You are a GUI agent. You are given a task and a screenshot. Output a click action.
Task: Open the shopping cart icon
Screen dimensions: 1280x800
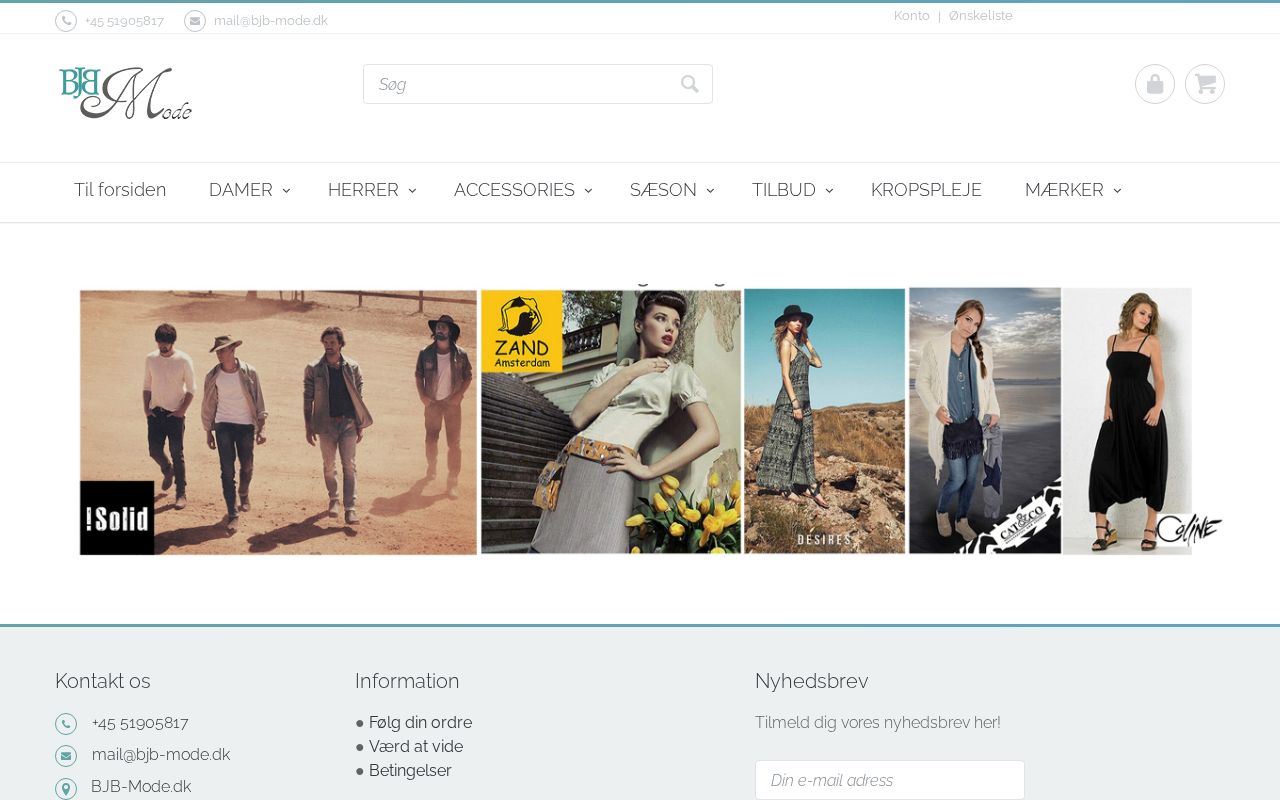point(1205,84)
